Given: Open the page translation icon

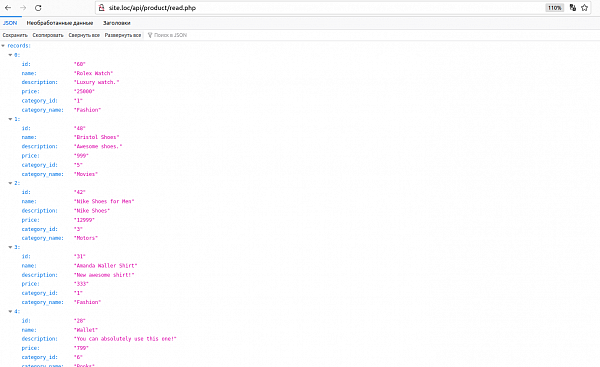Looking at the screenshot, I should 572,8.
